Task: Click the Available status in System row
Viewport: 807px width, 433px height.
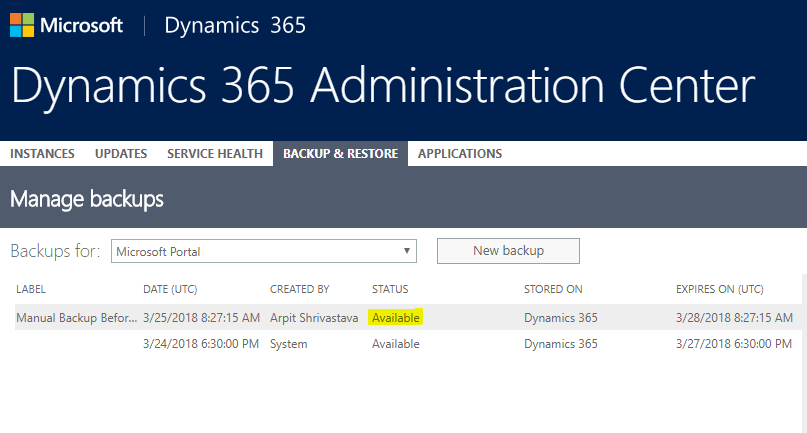Action: pos(396,344)
